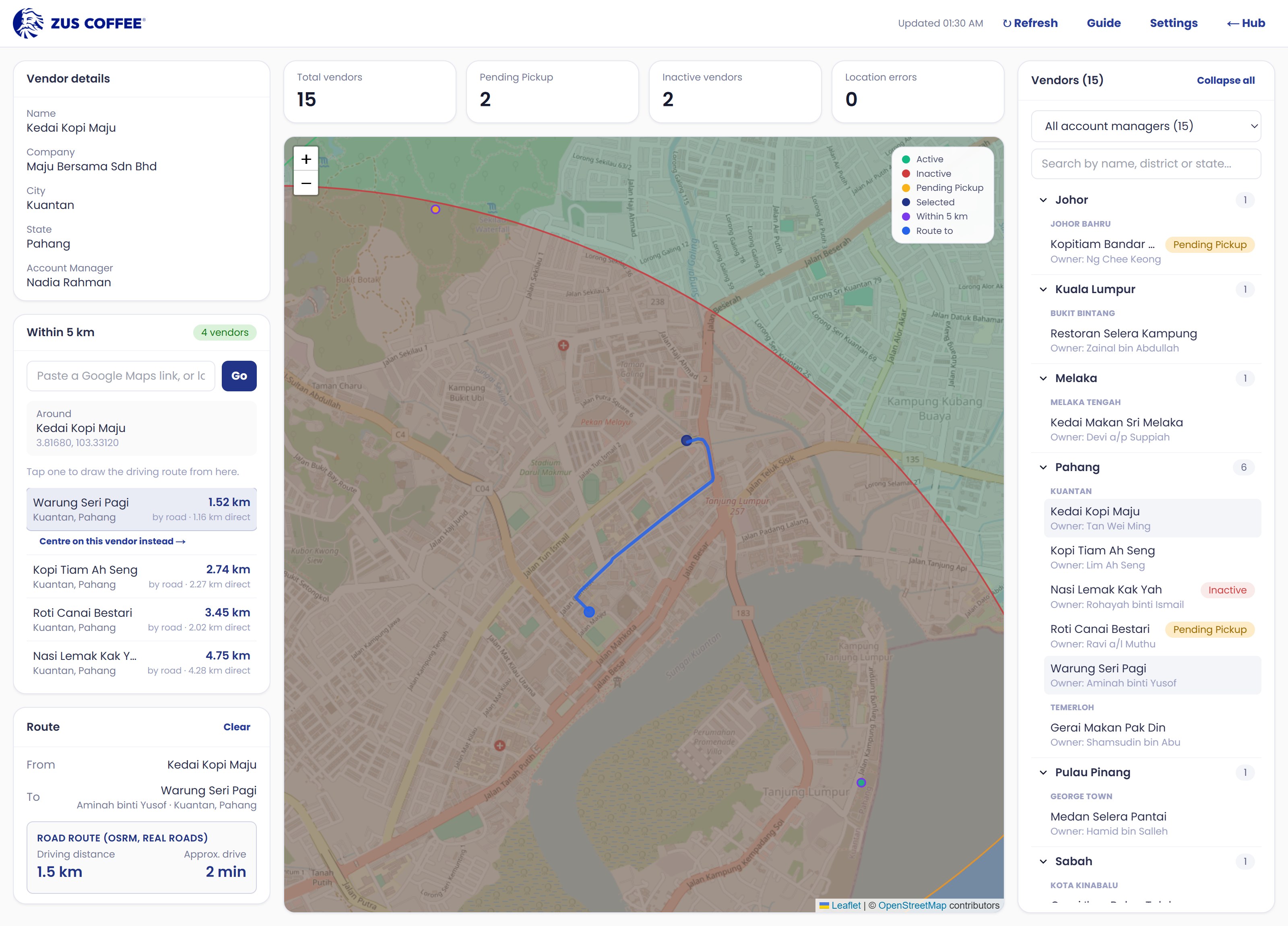This screenshot has height=926, width=1288.
Task: Click the orange-ringed marker near Sekilau Waterfall
Action: coord(435,209)
